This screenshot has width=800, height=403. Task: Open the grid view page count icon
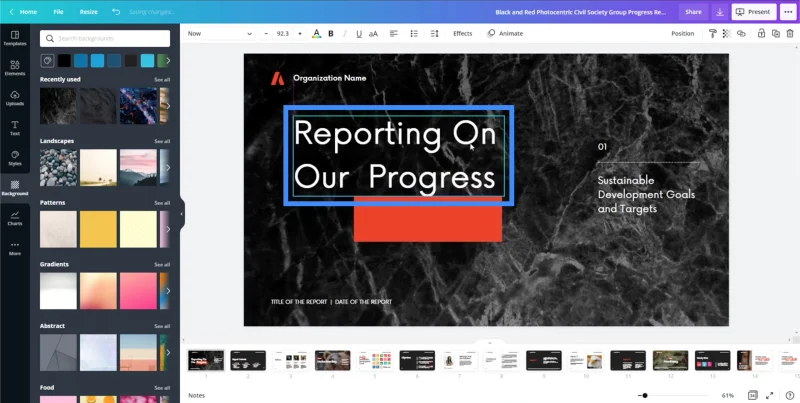[x=753, y=395]
